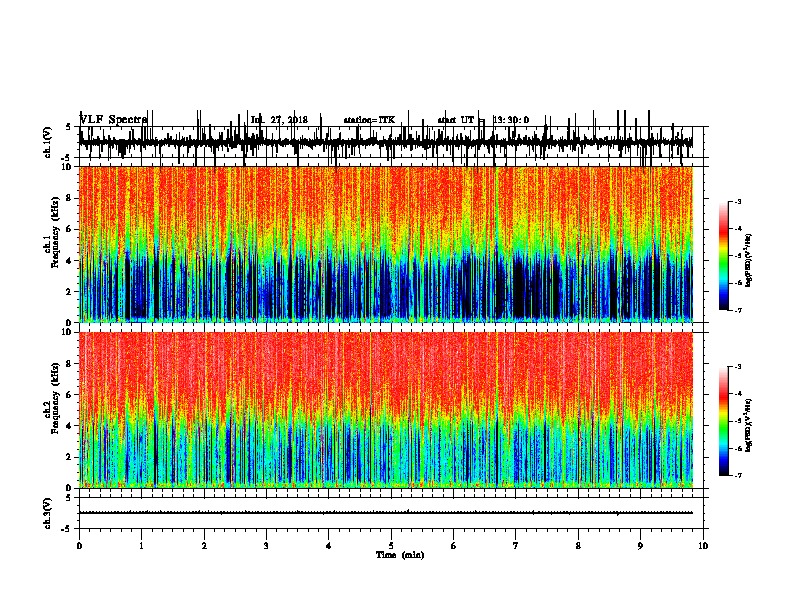
Task: Click the '0' tick on the time axis
Action: tap(79, 546)
